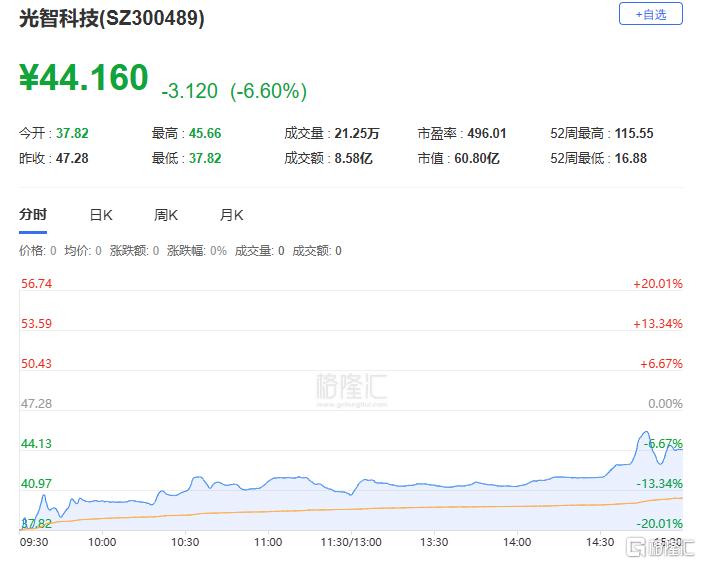This screenshot has width=701, height=564.
Task: Click chart axis label 53.59
Action: point(36,324)
